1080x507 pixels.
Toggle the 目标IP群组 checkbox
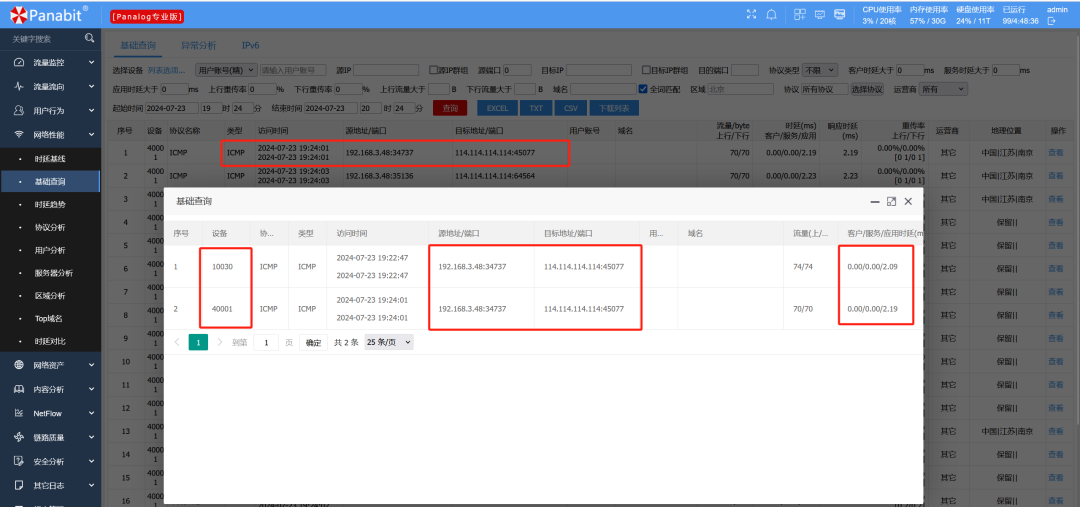pos(646,70)
